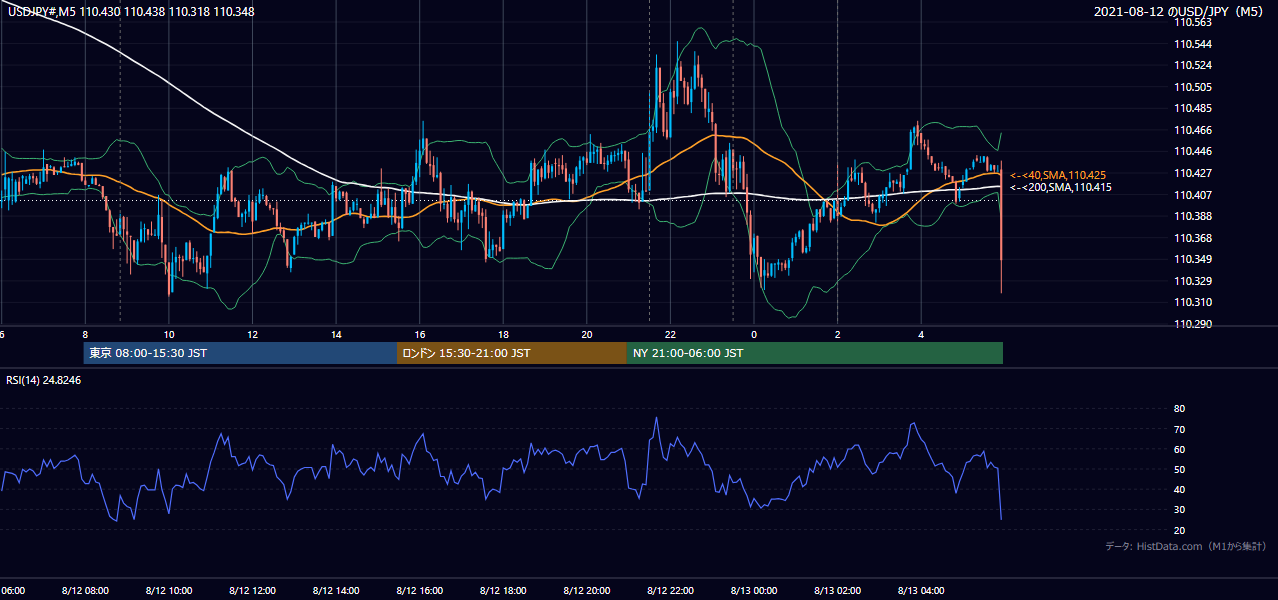Click the 110.524 price axis value
This screenshot has height=600, width=1278.
click(1192, 66)
